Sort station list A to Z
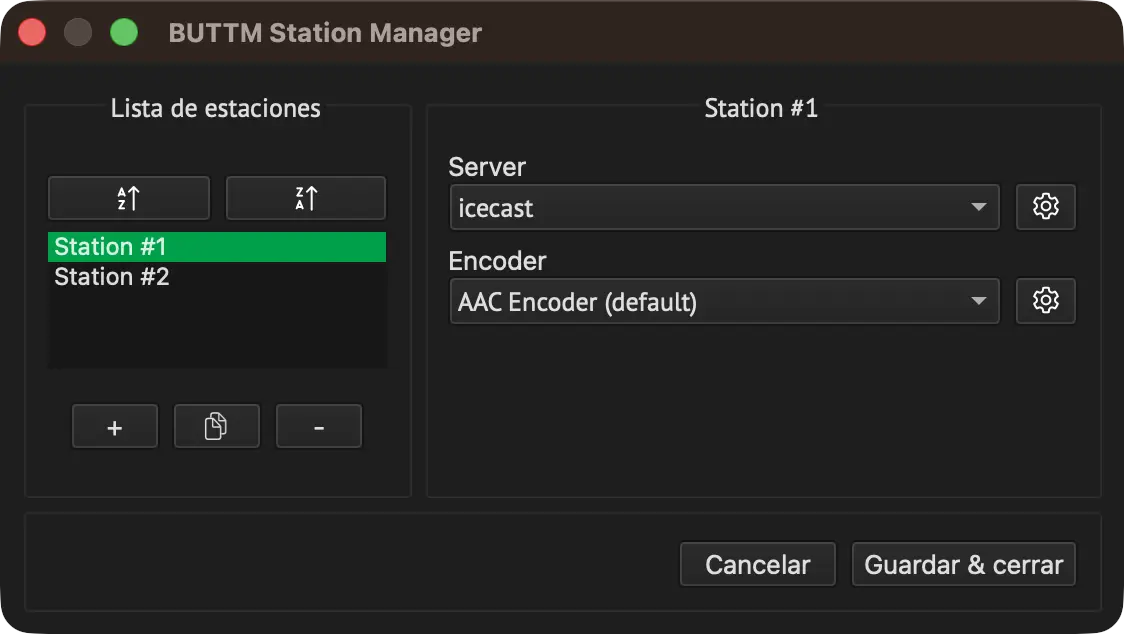 [129, 198]
